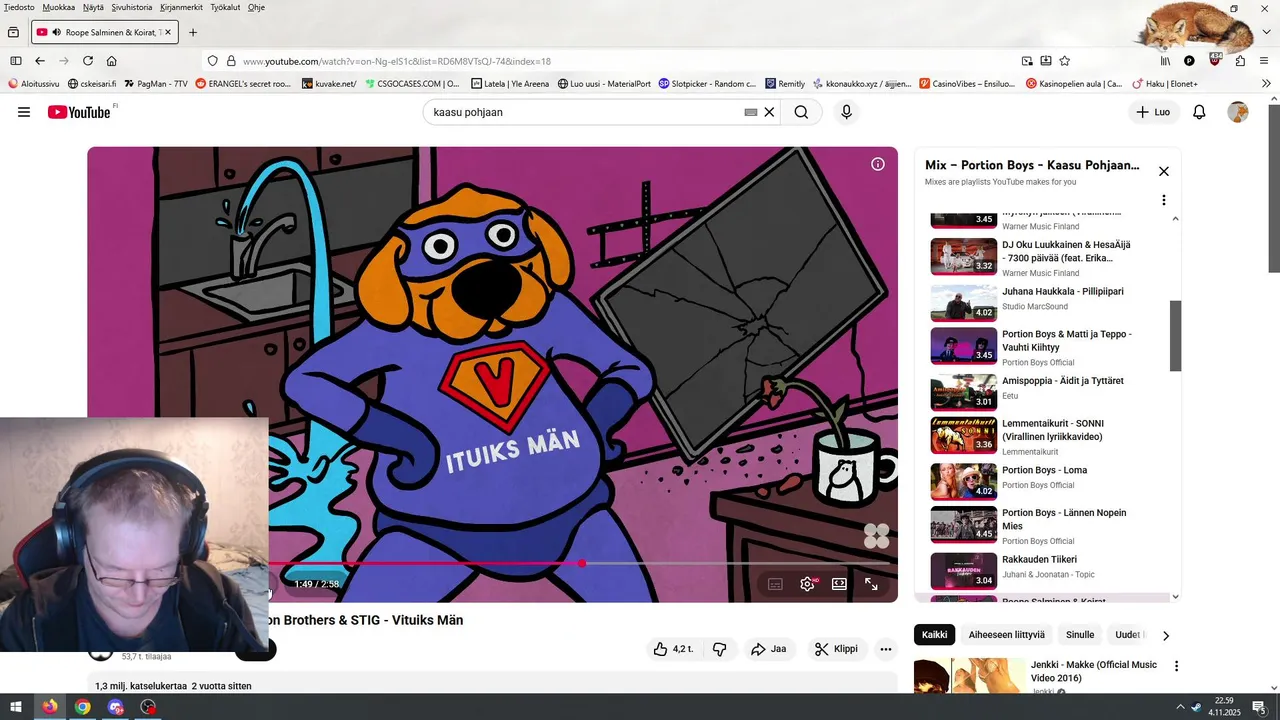Open Windows notification center
1280x720 pixels.
click(x=1259, y=707)
